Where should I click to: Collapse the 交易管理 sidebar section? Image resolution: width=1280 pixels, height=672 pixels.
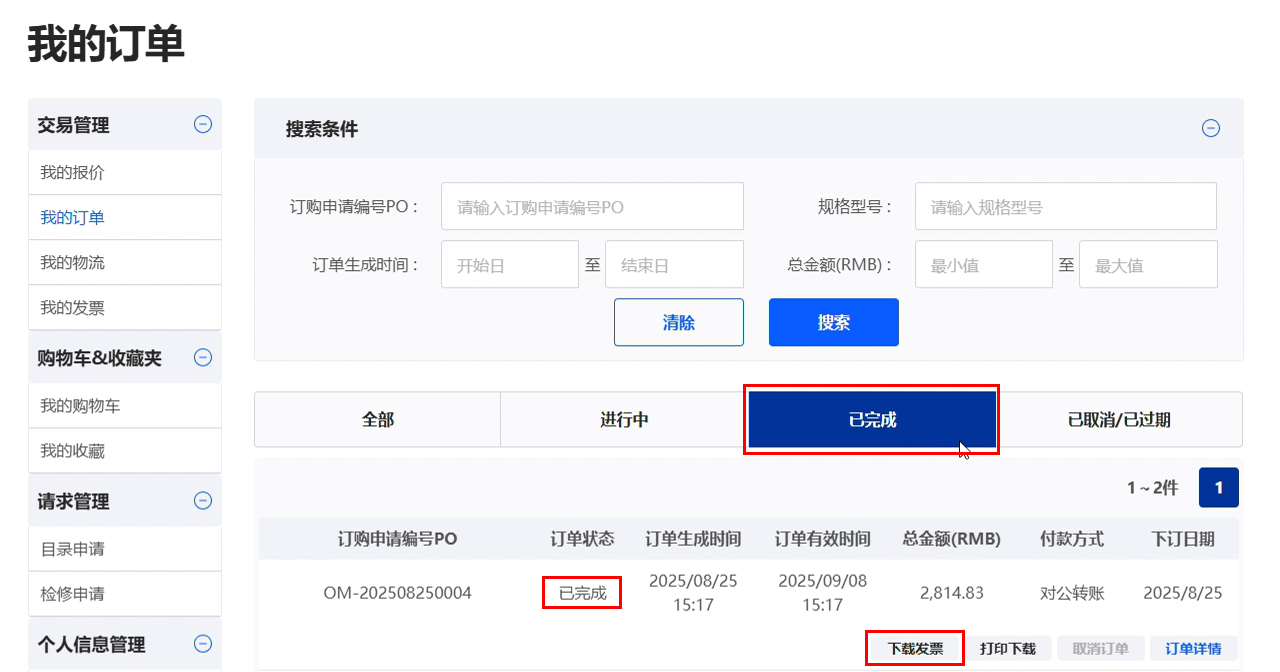click(x=203, y=125)
